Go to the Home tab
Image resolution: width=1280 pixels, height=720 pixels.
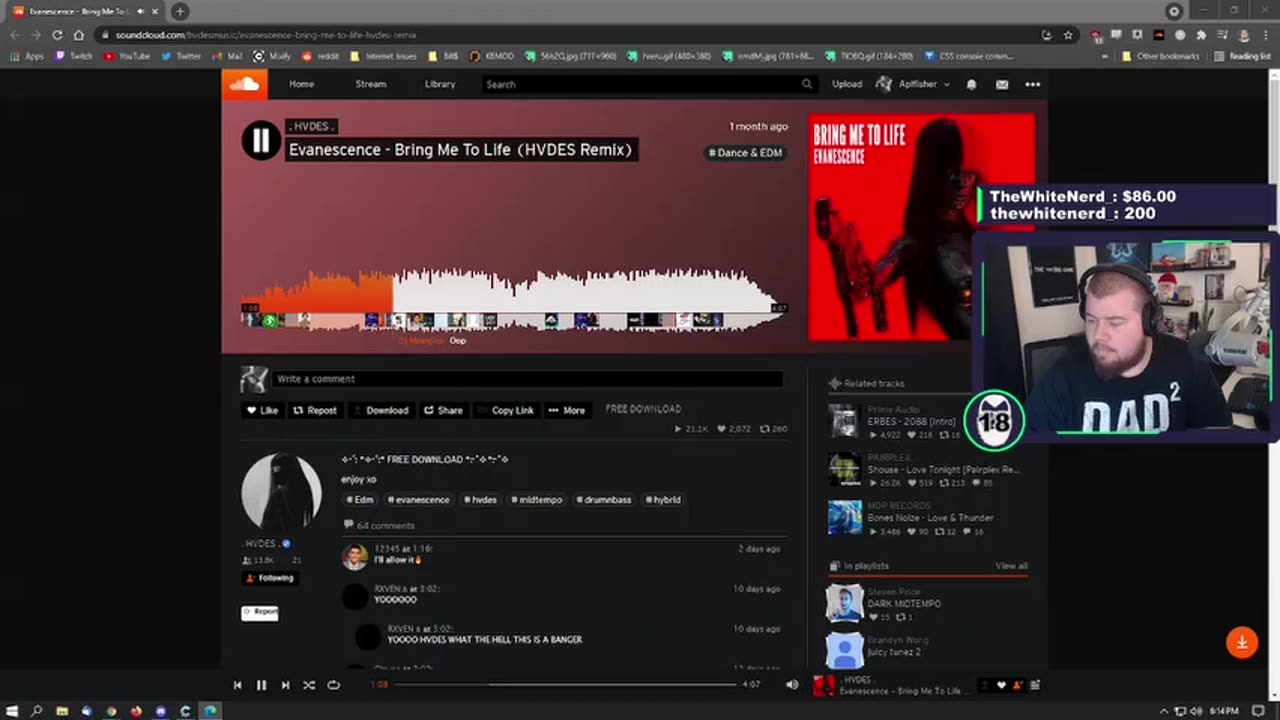click(x=301, y=84)
